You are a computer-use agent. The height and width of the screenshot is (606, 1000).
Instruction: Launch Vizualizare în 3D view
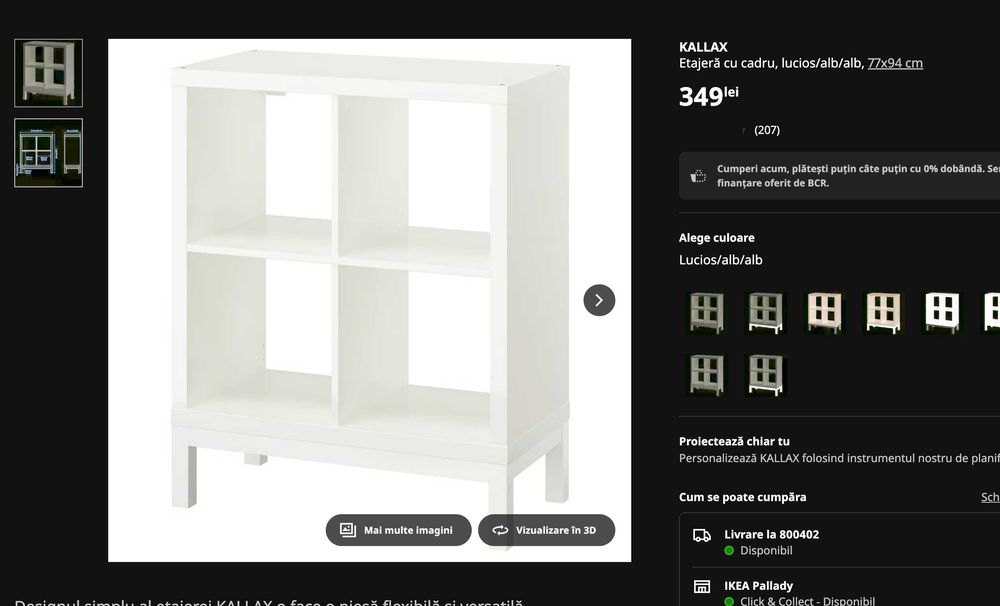pyautogui.click(x=547, y=530)
